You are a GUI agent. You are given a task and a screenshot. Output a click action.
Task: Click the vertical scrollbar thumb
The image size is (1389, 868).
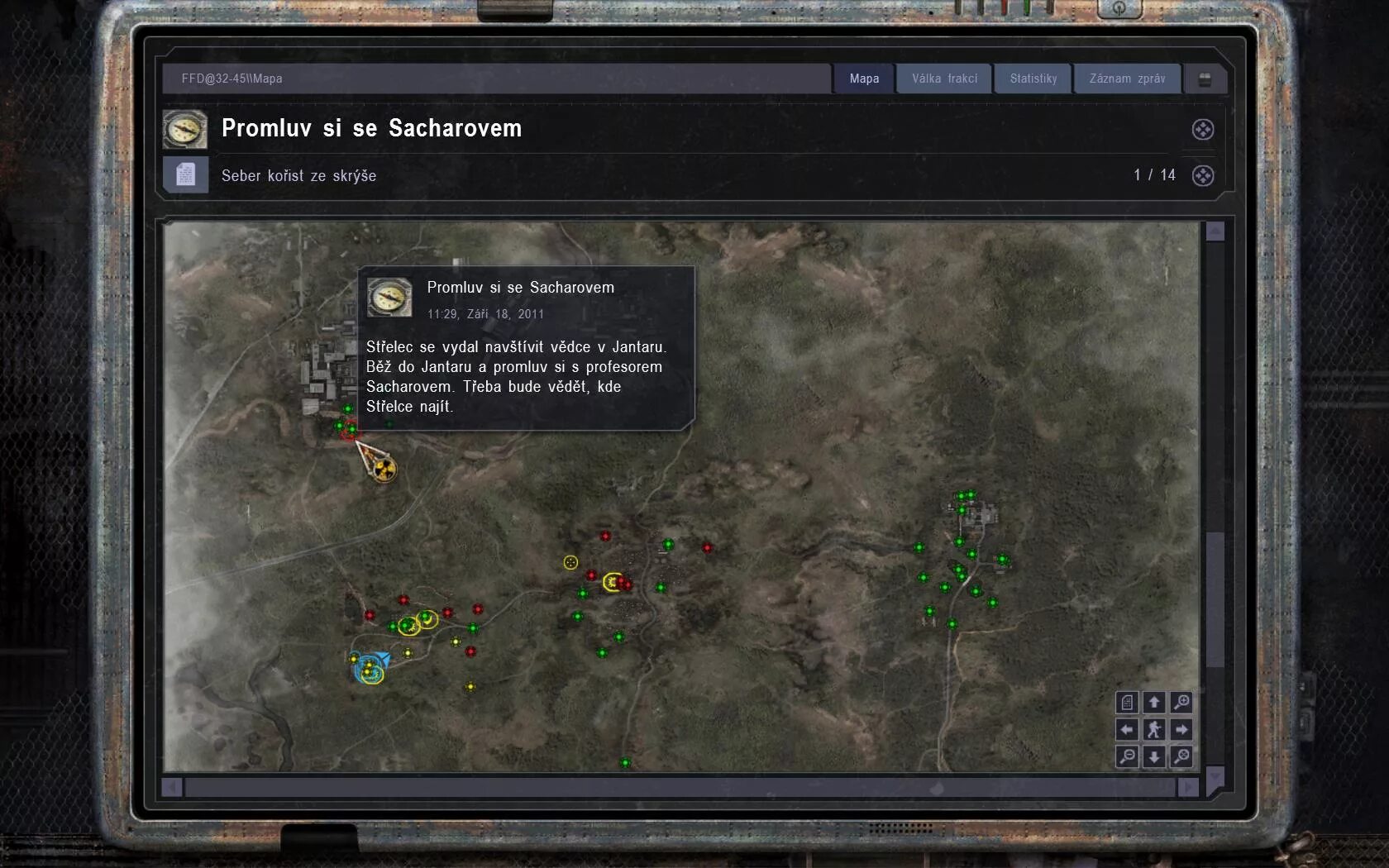(x=1215, y=599)
